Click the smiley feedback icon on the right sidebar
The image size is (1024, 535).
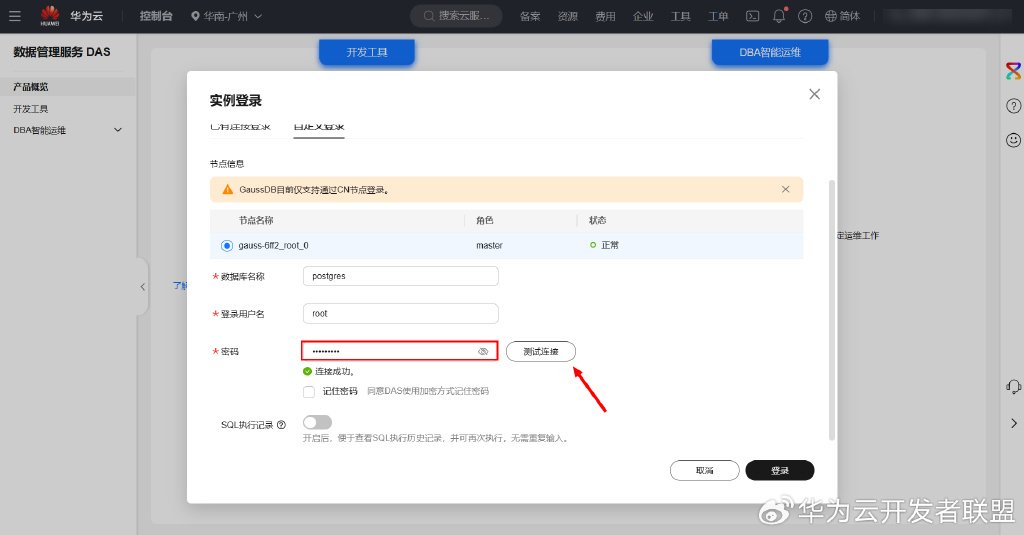click(1013, 140)
